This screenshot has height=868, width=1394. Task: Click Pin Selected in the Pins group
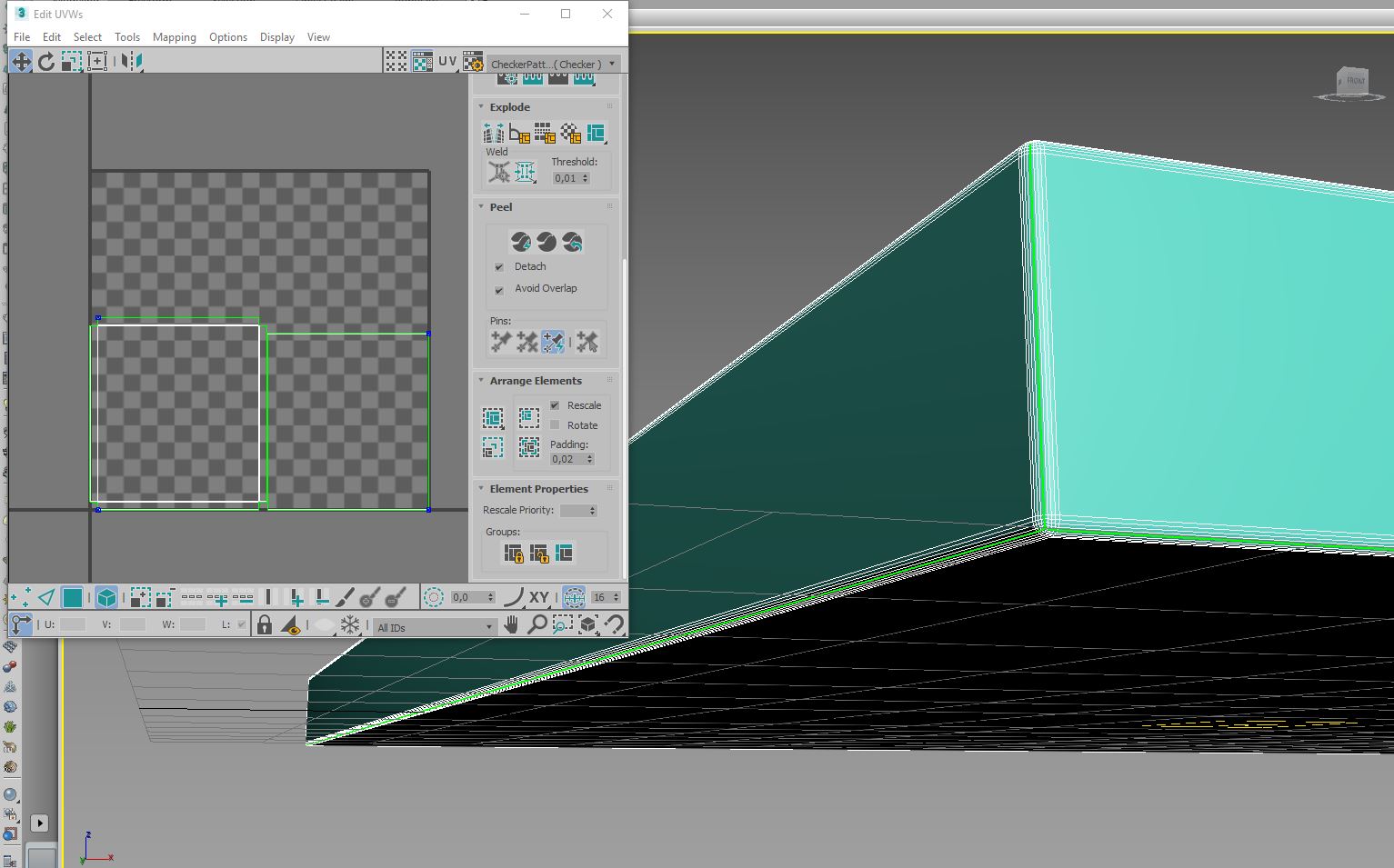click(x=499, y=342)
